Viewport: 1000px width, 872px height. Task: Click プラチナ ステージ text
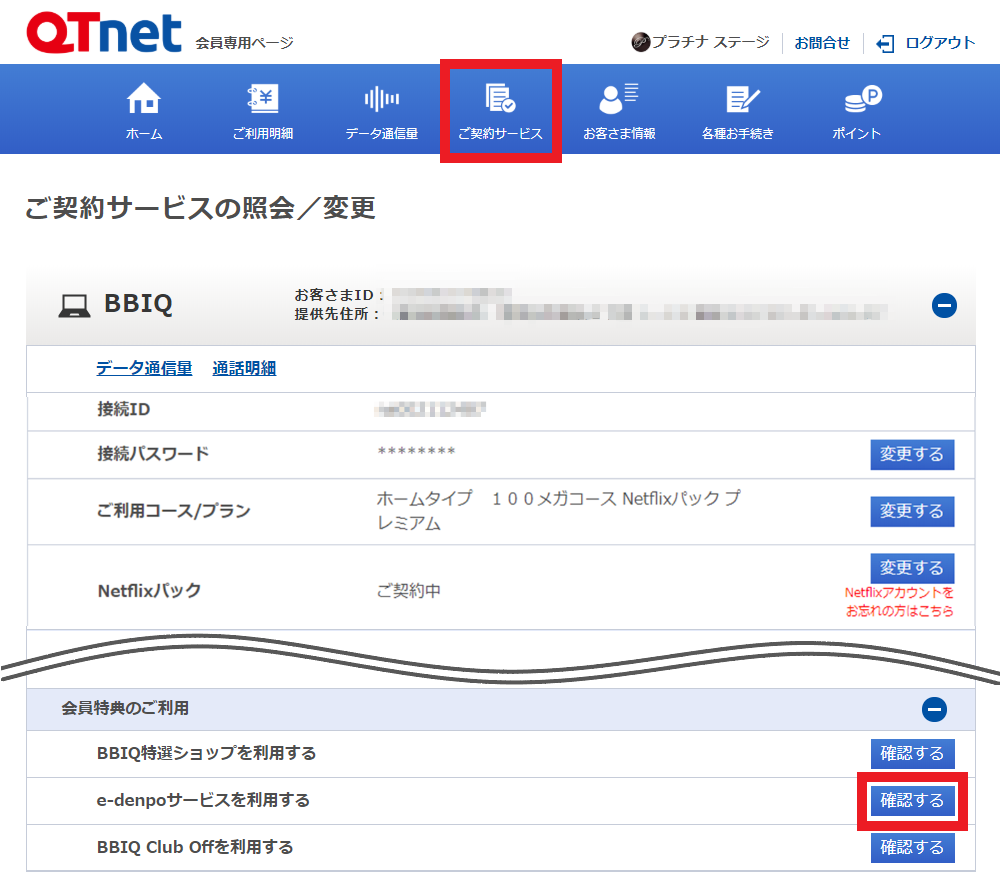[x=710, y=42]
